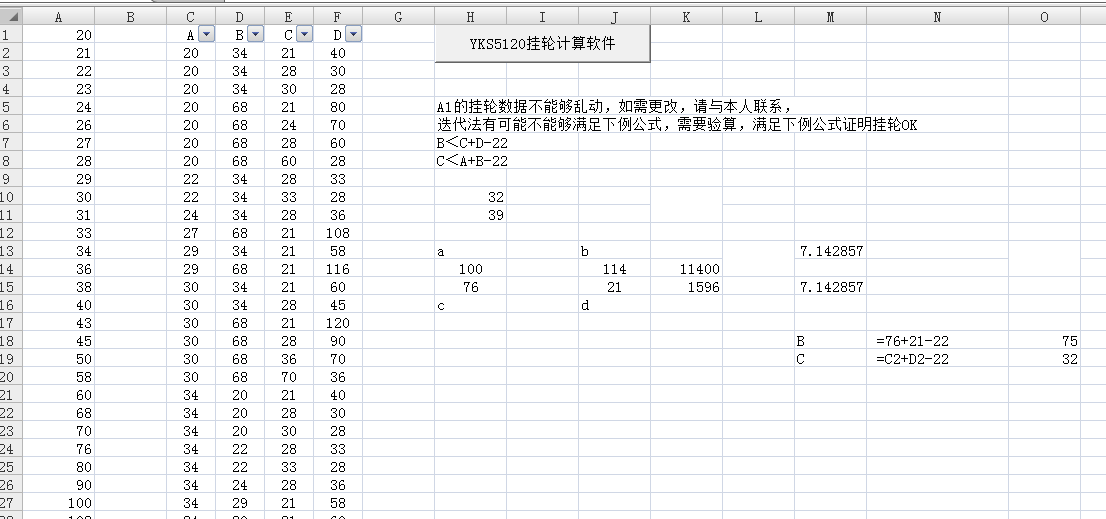Open filter dropdown for column B header
The image size is (1106, 519).
255,34
